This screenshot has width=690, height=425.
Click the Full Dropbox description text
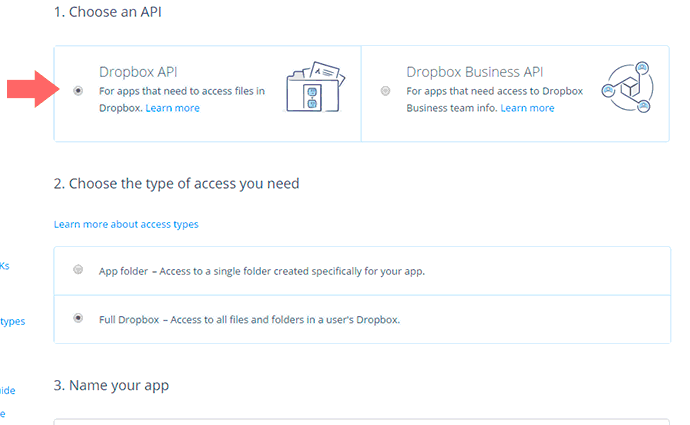(x=250, y=319)
